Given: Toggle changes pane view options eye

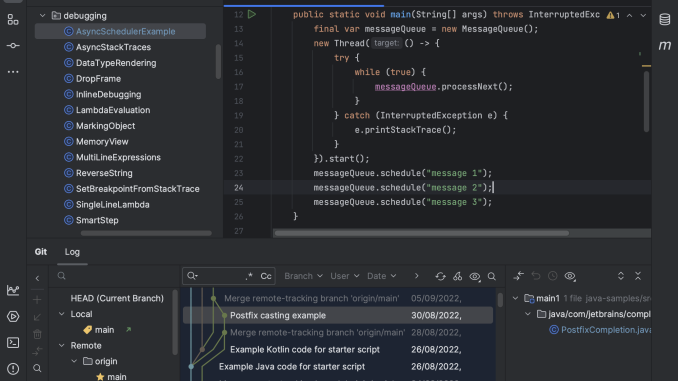Looking at the screenshot, I should tap(570, 276).
